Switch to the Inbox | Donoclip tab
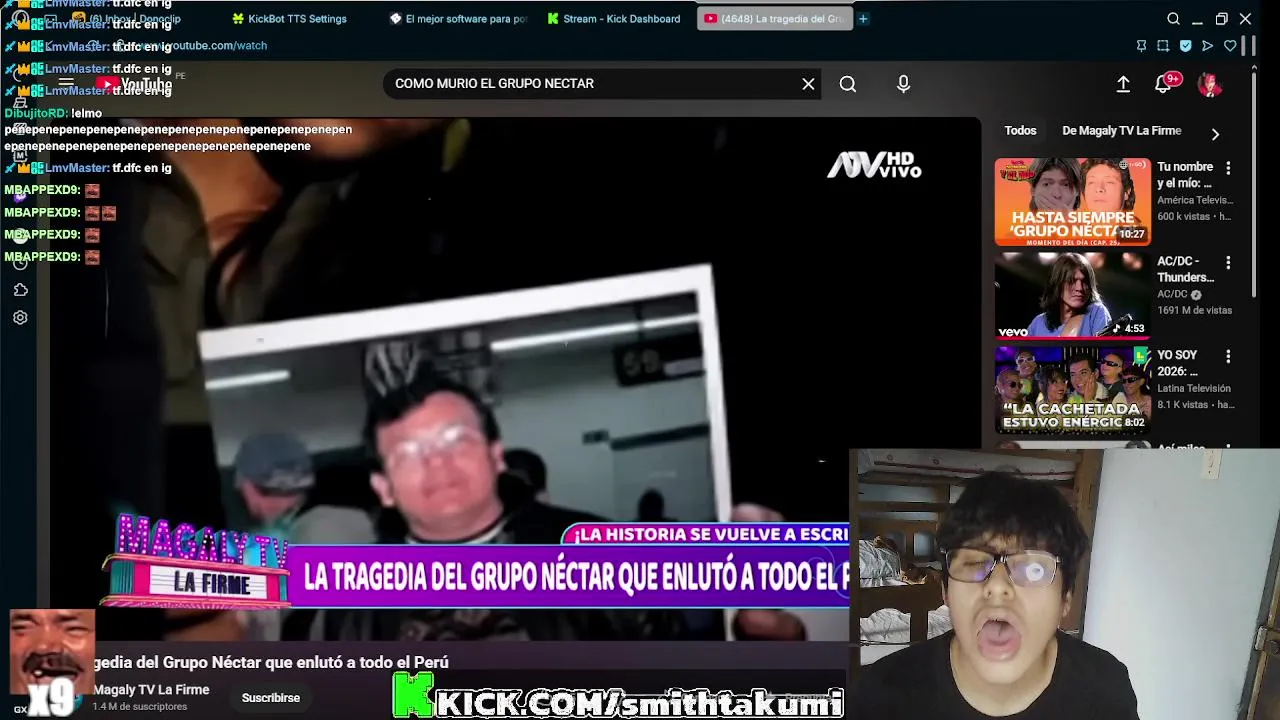The height and width of the screenshot is (720, 1280). point(130,19)
